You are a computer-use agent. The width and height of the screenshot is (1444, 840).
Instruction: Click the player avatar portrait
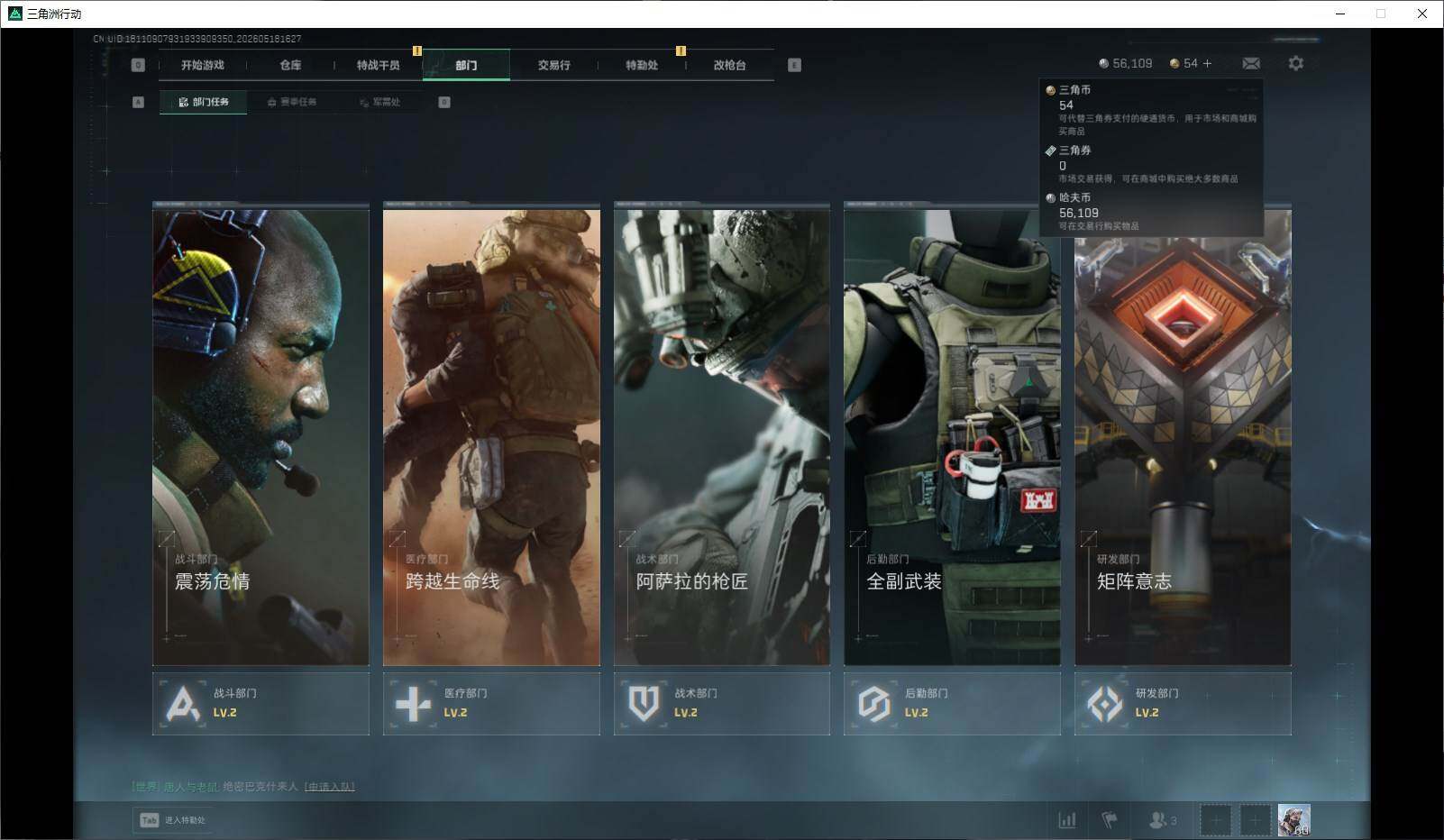[x=1293, y=820]
